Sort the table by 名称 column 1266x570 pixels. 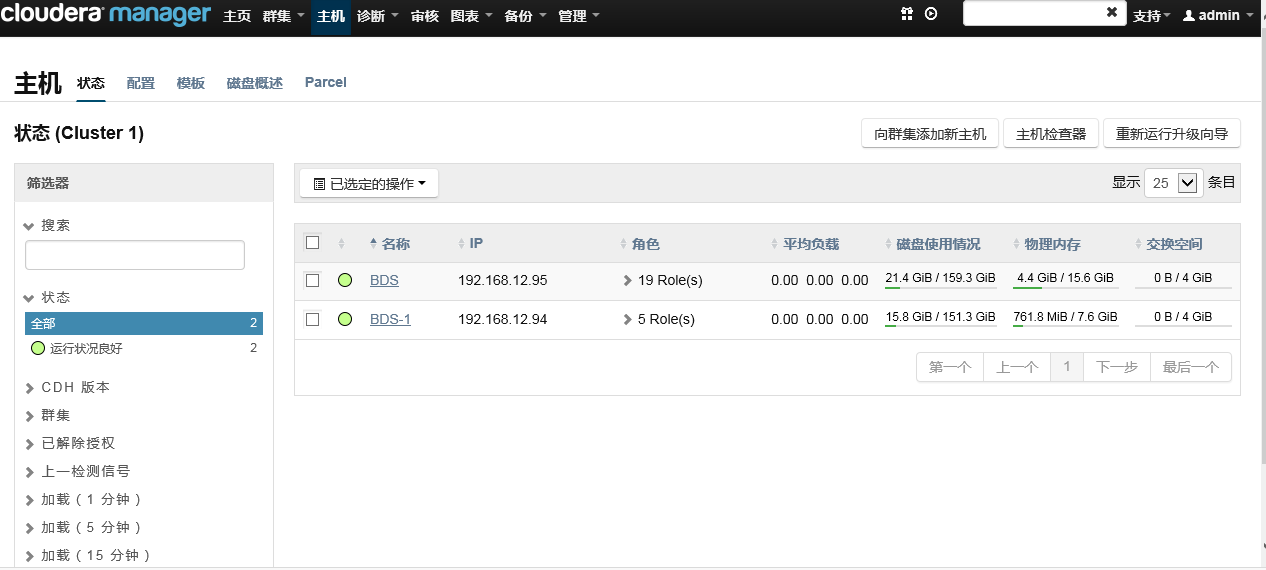(x=390, y=244)
